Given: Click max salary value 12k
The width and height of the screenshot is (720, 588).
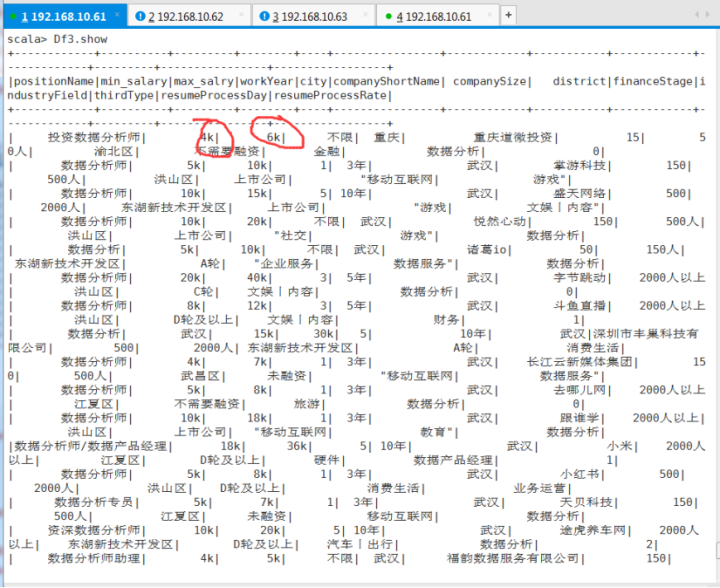Looking at the screenshot, I should point(257,306).
